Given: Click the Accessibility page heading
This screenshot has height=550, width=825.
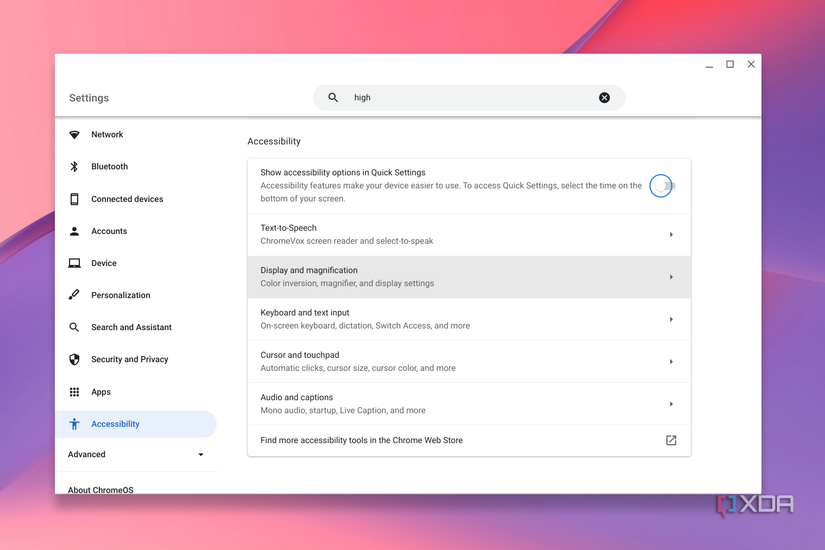Looking at the screenshot, I should point(274,141).
